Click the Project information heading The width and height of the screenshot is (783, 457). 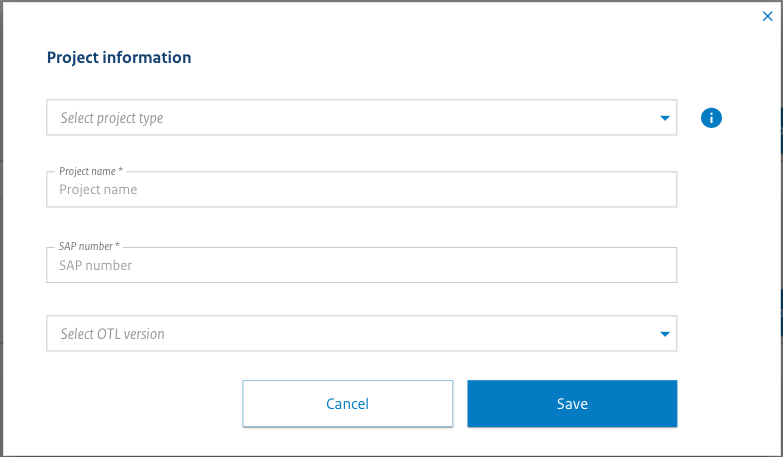[119, 58]
